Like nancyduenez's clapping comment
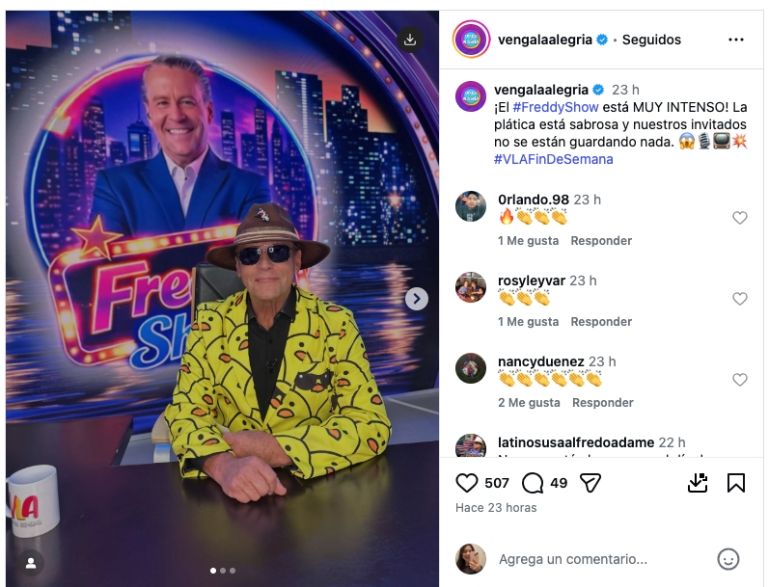Image resolution: width=768 pixels, height=587 pixels. click(740, 379)
